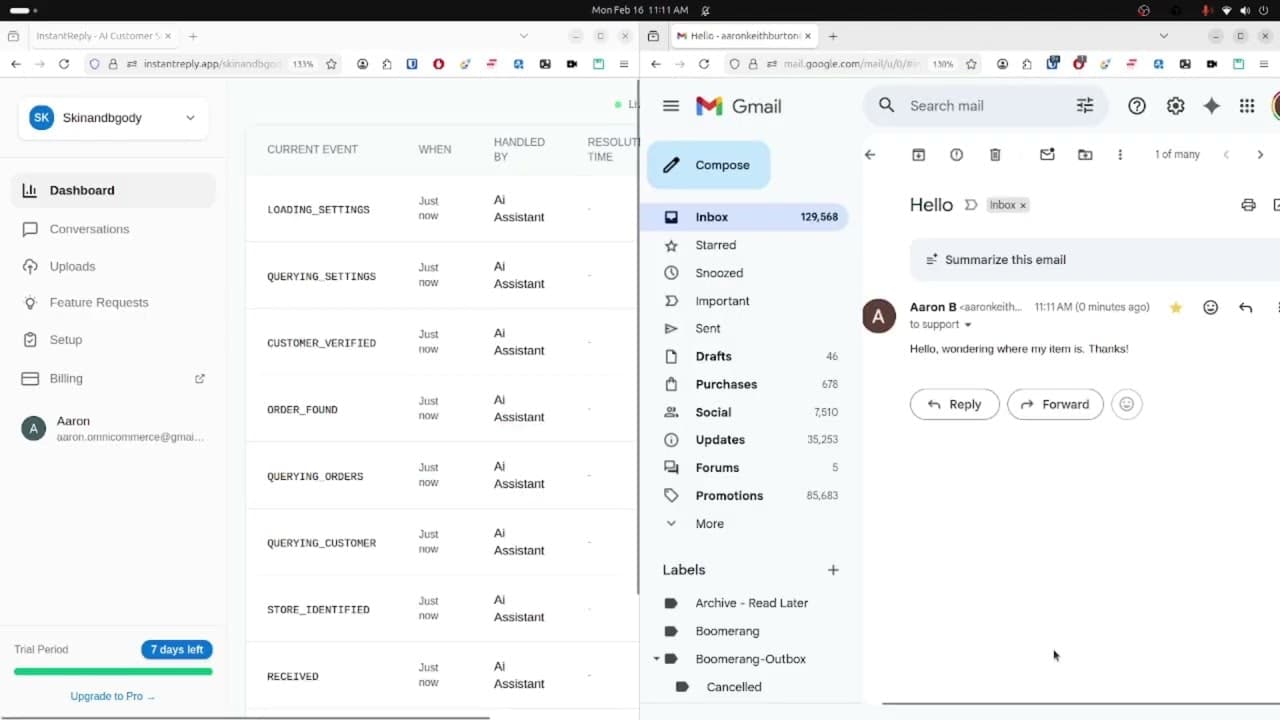Mark the email as unread
Image resolution: width=1280 pixels, height=720 pixels.
click(1047, 154)
